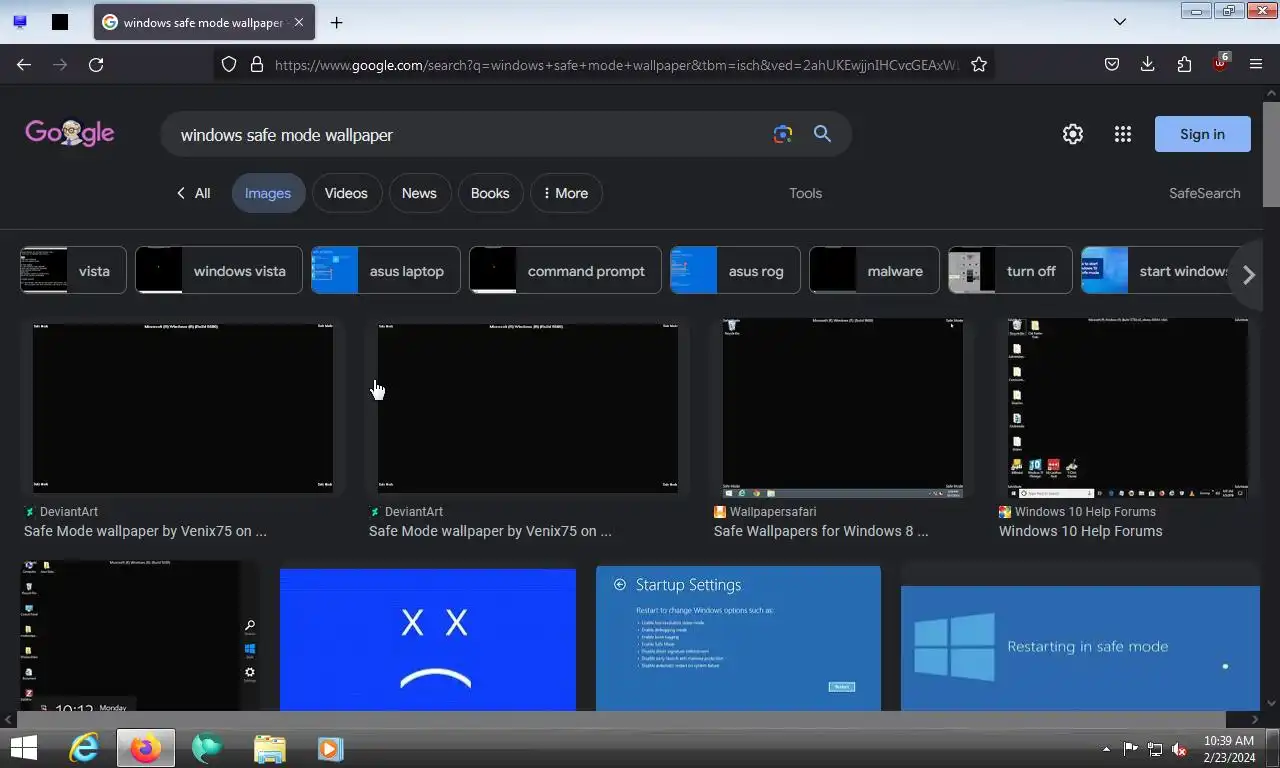Open Firefox downloads panel
Screen dimensions: 1280x768
point(1148,64)
